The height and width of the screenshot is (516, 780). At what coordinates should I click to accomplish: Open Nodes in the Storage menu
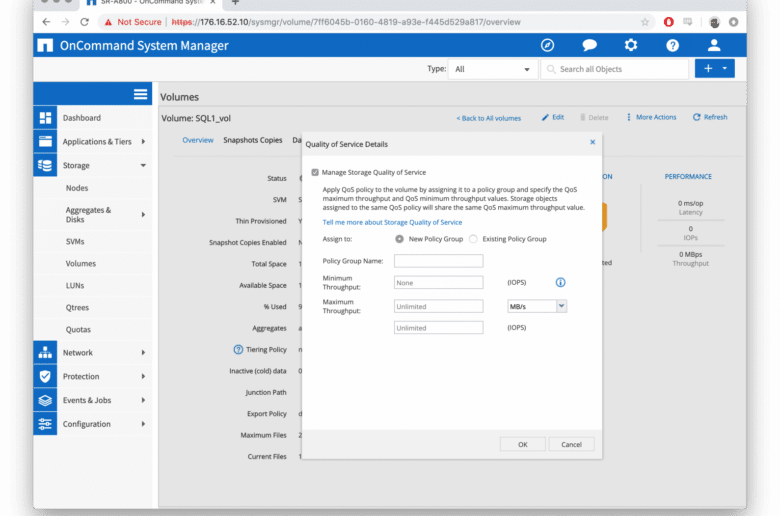[x=77, y=188]
